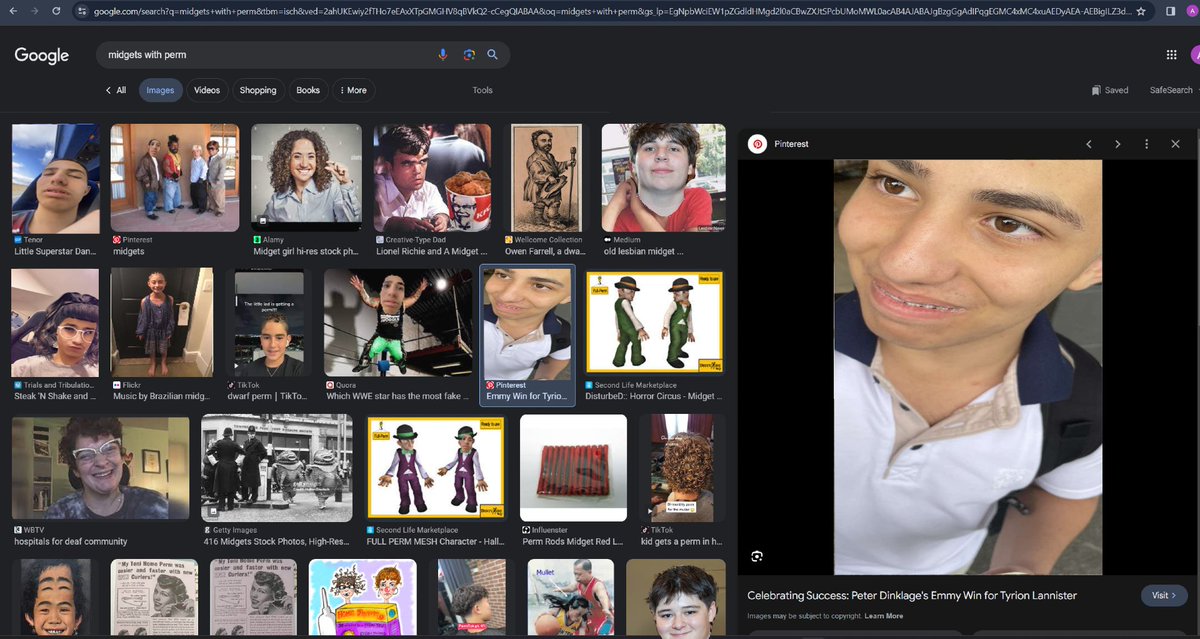The width and height of the screenshot is (1200, 639).
Task: Click the 'Emmy Win for Tyrio...' caption text
Action: point(526,397)
